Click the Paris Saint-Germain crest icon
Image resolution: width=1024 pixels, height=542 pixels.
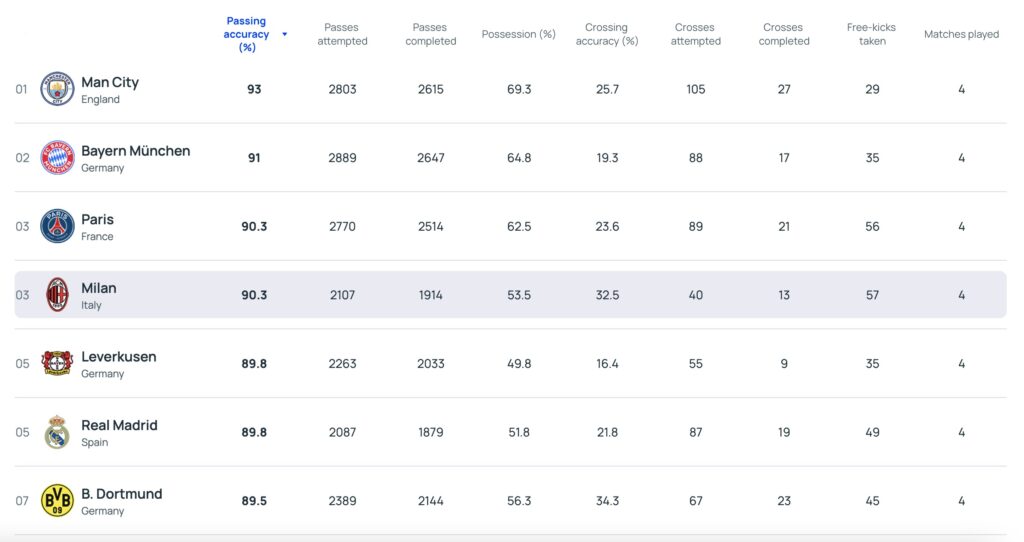(57, 226)
